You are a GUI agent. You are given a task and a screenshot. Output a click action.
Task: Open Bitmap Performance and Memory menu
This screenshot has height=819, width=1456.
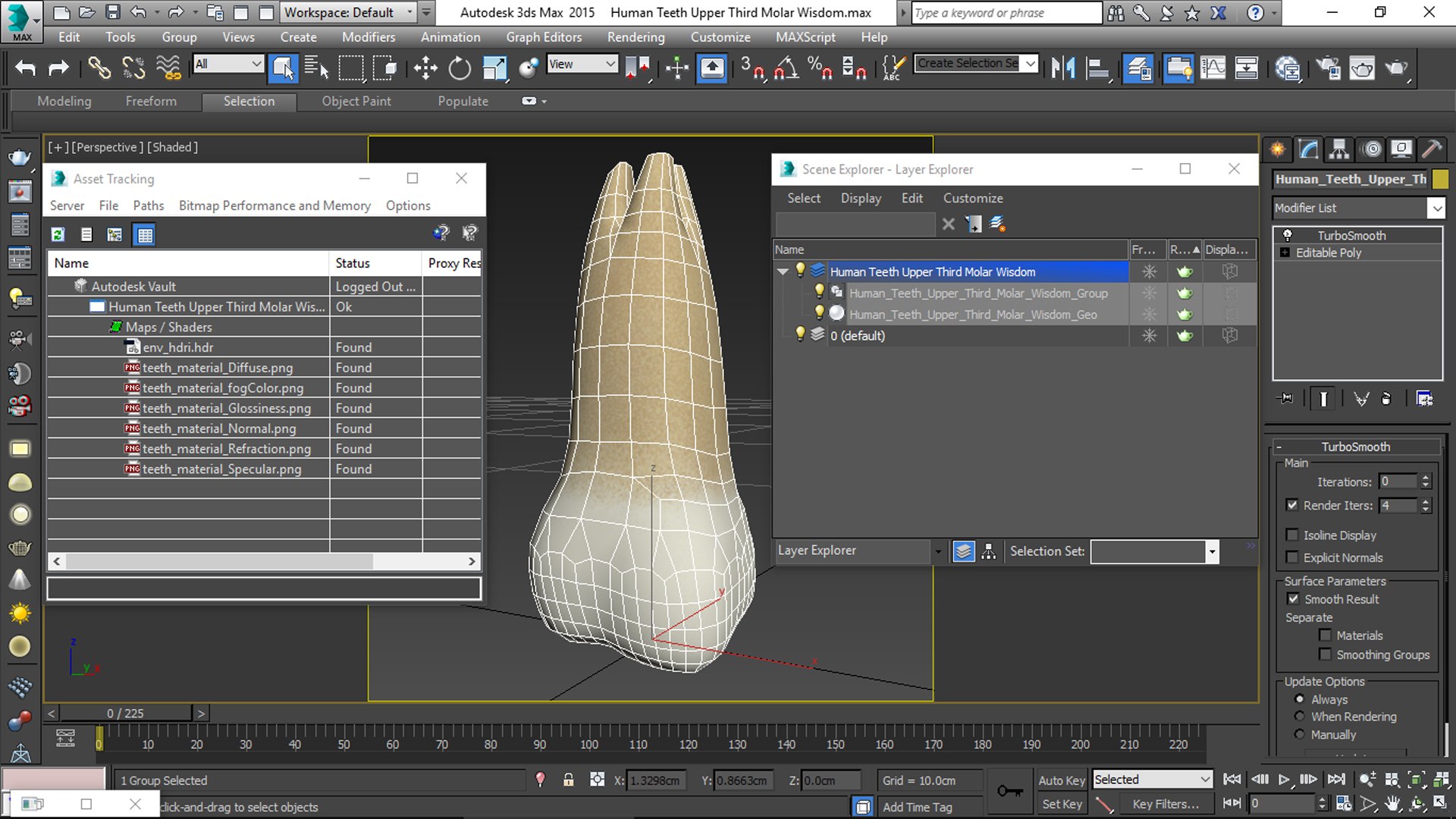click(275, 206)
